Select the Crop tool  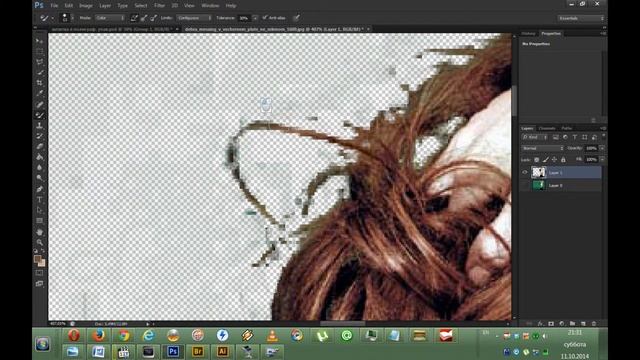(x=40, y=83)
